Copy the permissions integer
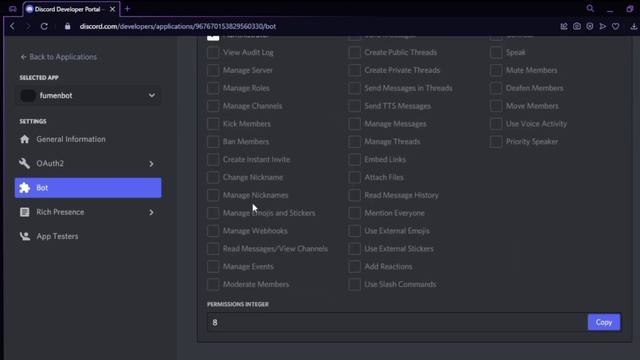The width and height of the screenshot is (640, 360). coord(604,322)
